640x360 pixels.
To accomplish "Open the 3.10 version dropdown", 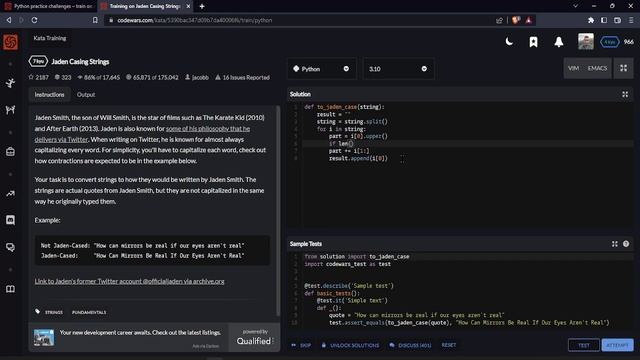I will click(x=398, y=69).
